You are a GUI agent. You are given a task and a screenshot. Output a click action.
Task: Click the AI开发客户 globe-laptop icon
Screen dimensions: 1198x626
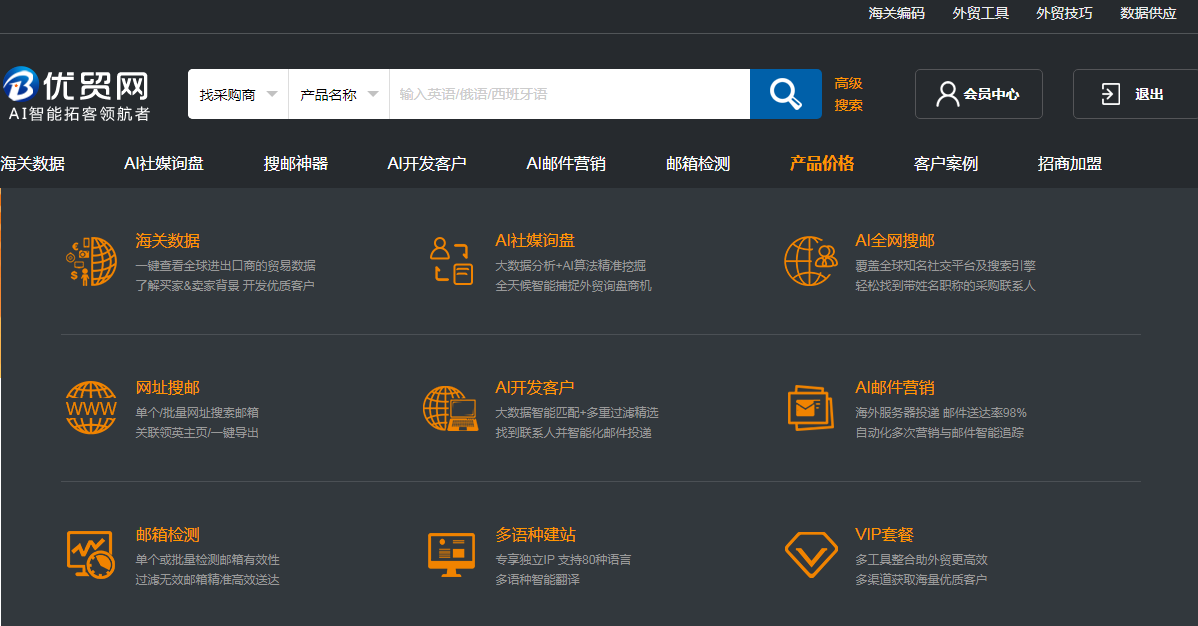point(451,408)
